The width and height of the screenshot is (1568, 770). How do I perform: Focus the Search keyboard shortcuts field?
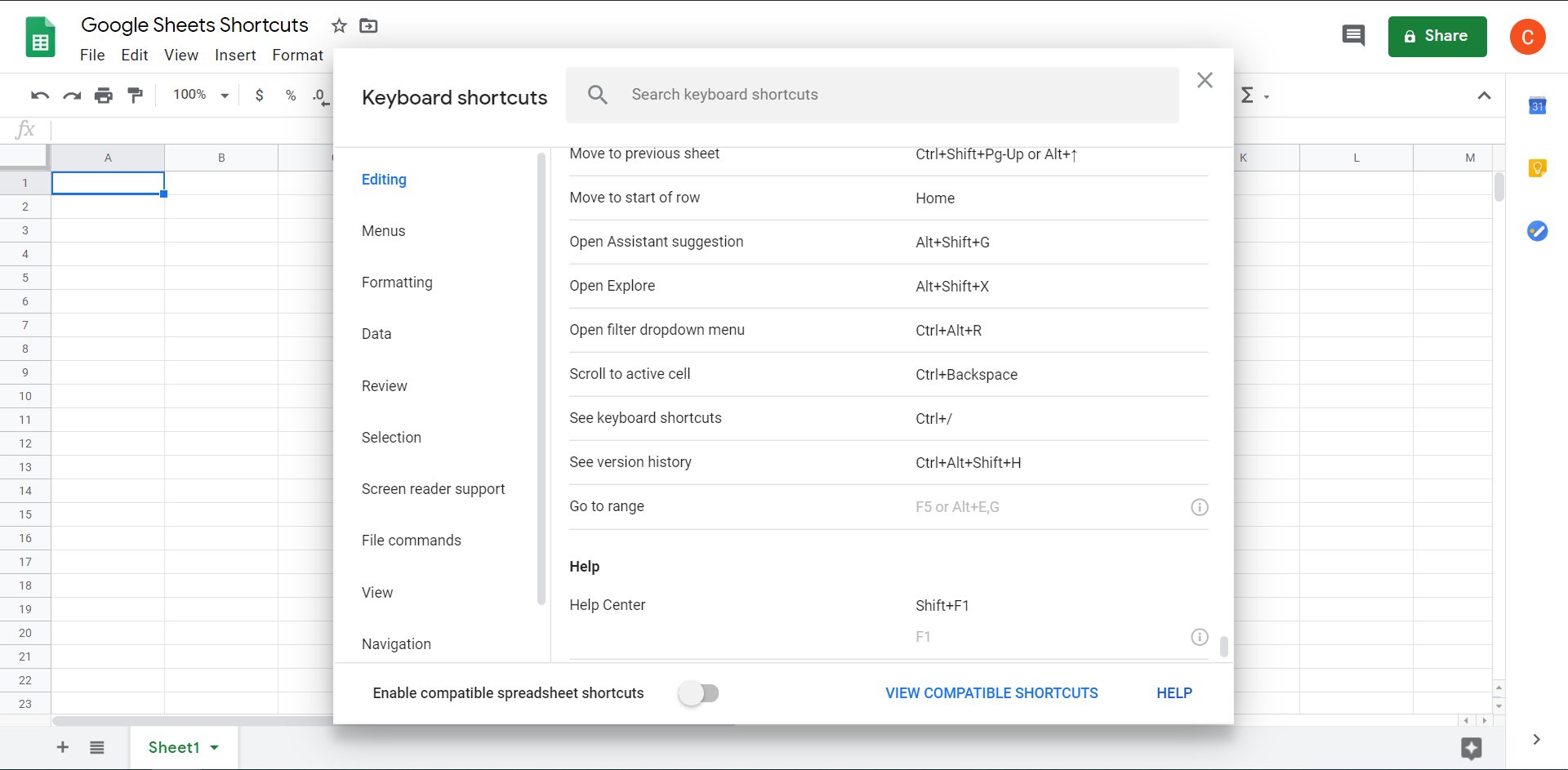[x=872, y=95]
